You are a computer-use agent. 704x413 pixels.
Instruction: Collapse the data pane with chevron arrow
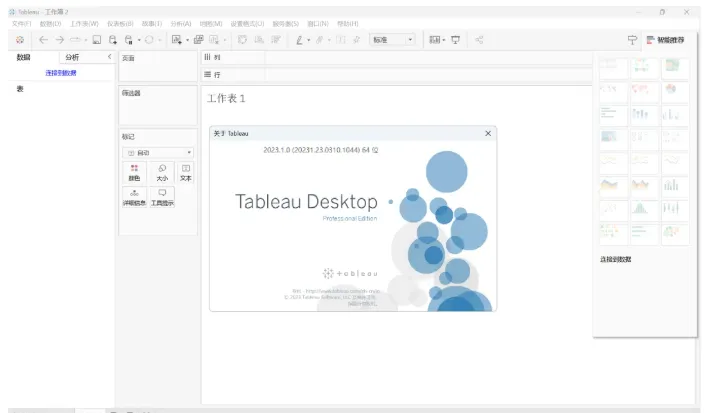click(110, 57)
